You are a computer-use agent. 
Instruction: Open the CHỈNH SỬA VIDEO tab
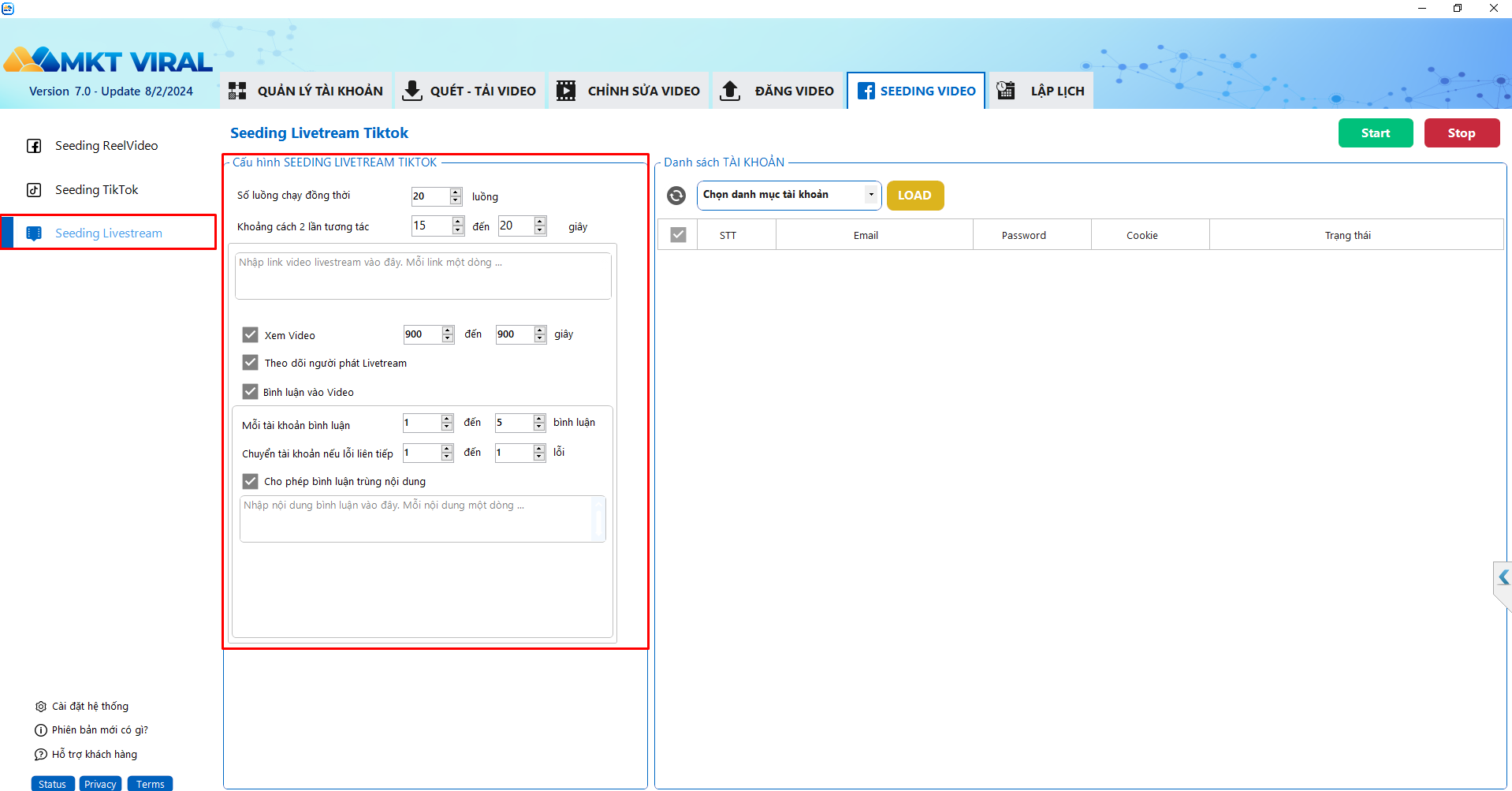coord(628,91)
